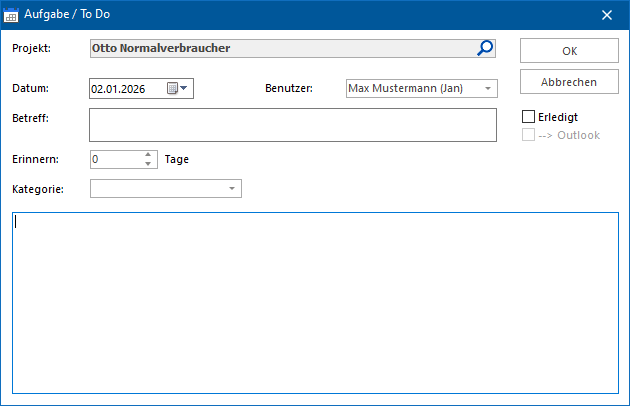Focus the Betreff input field
The width and height of the screenshot is (630, 406).
tap(293, 125)
